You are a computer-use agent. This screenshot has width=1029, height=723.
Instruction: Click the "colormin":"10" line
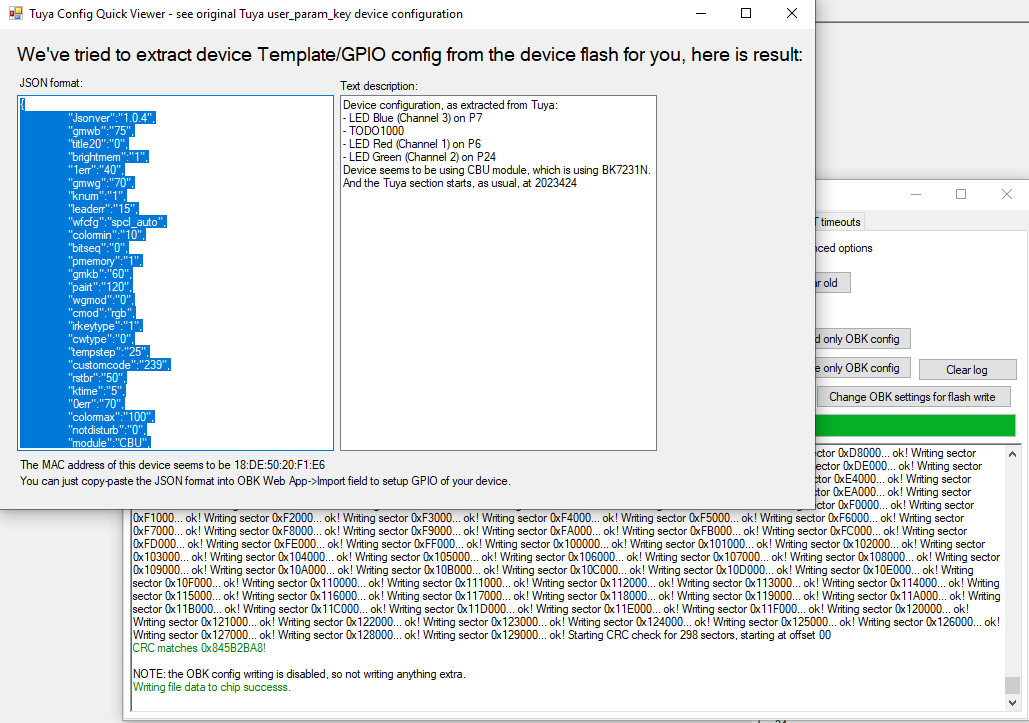click(106, 235)
